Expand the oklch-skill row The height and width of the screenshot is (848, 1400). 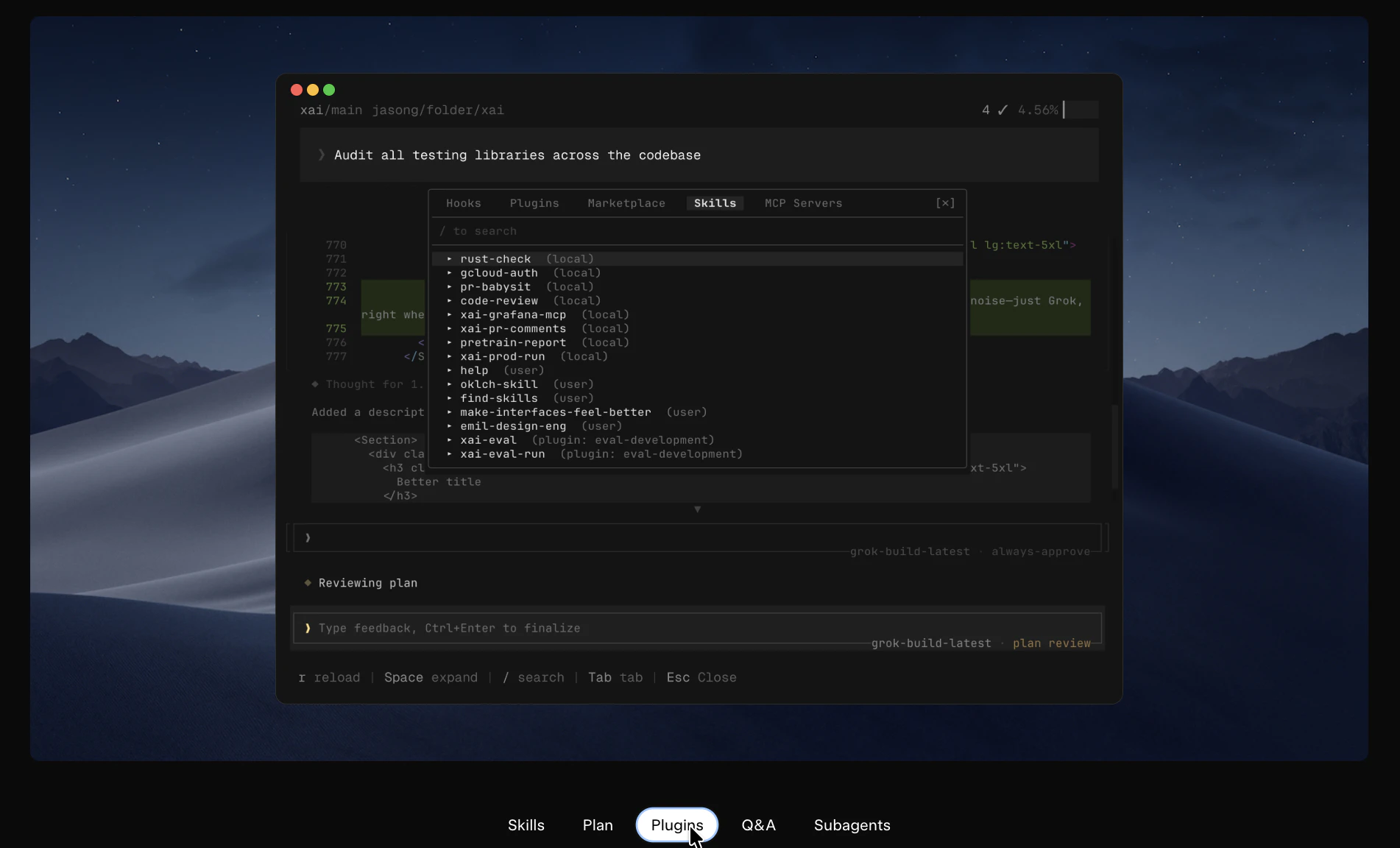(x=697, y=385)
